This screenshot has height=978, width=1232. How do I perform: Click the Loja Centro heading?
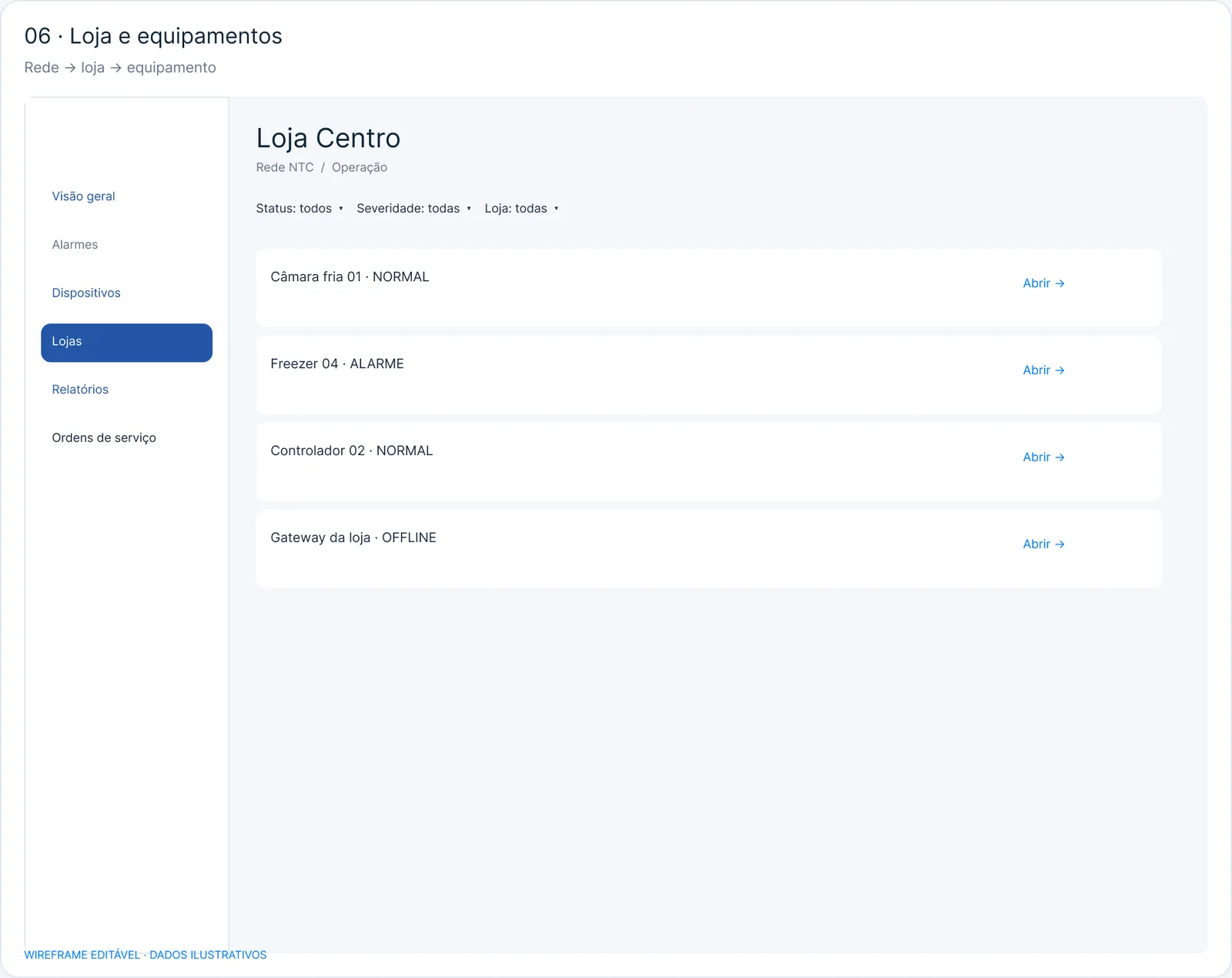(x=328, y=139)
